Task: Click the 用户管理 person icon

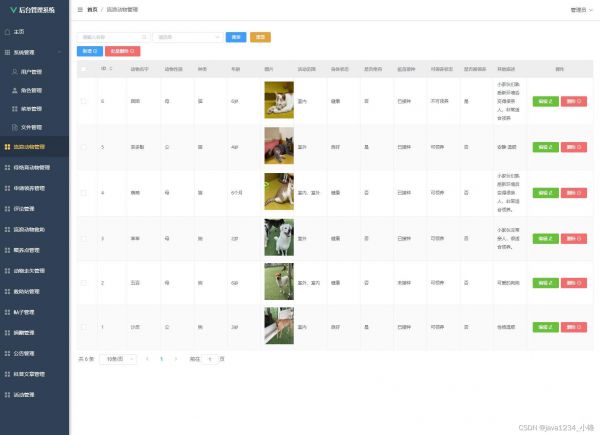Action: (x=15, y=72)
